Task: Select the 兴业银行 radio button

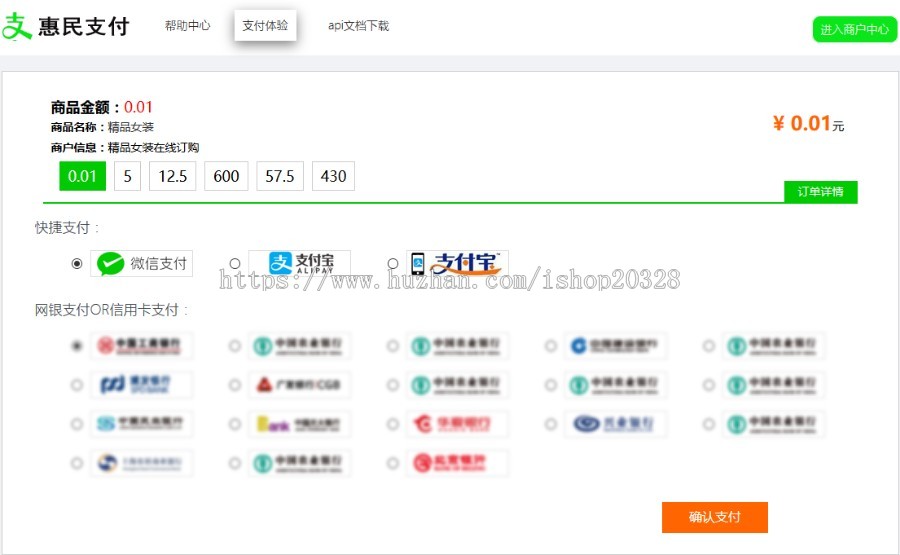Action: tap(550, 424)
